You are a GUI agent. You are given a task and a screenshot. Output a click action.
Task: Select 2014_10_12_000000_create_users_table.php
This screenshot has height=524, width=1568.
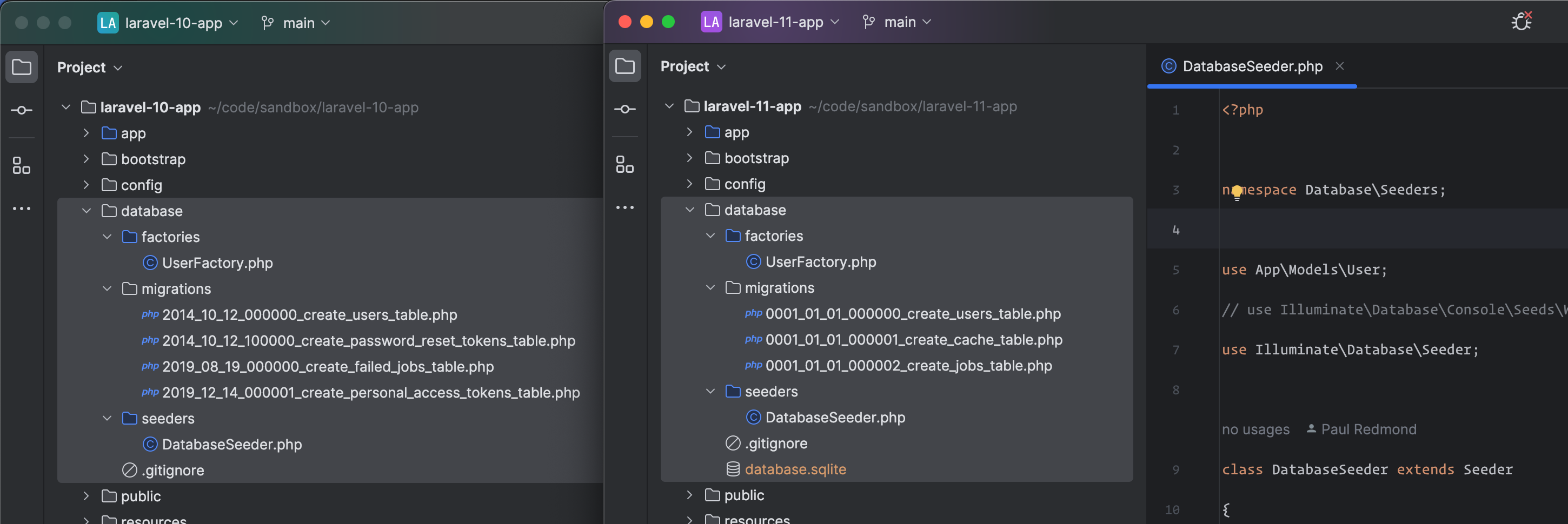(x=309, y=315)
